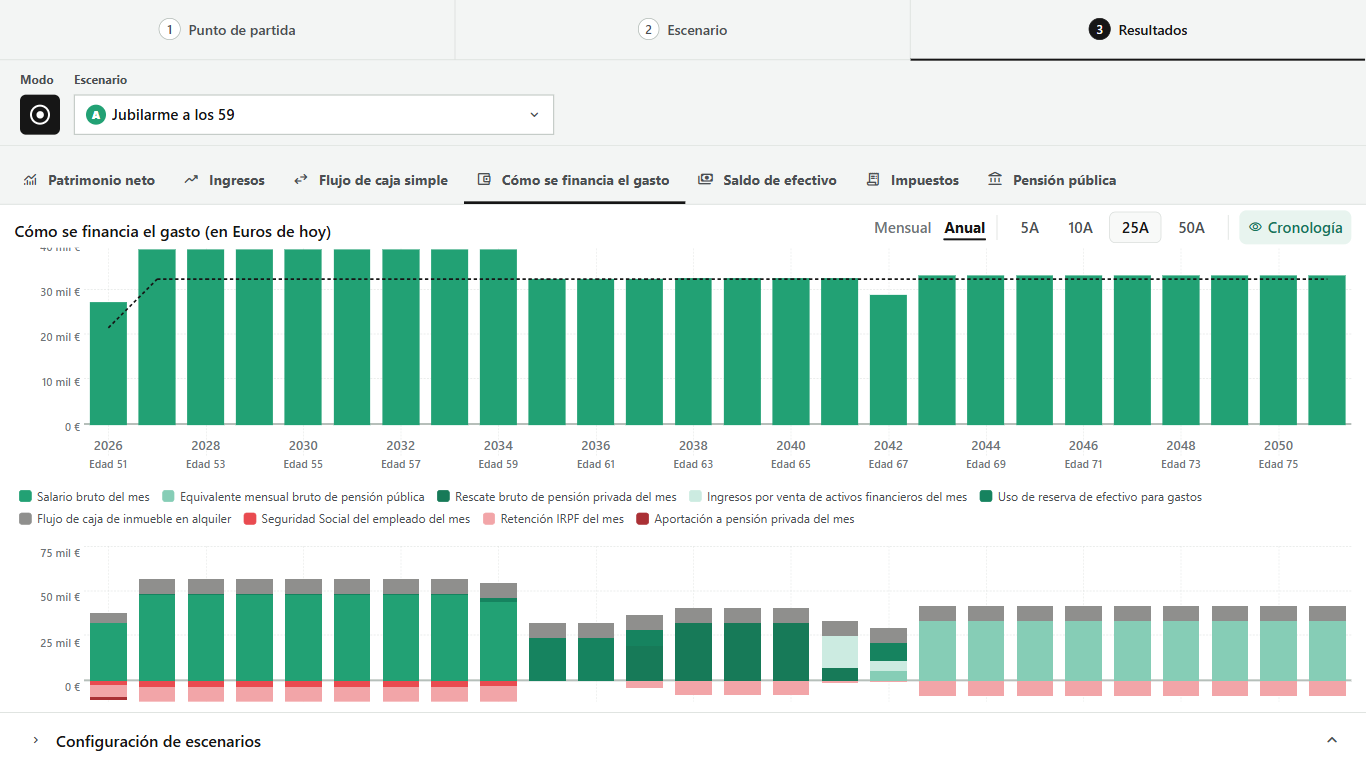
Task: Click the Uso de reserva de efectivo swatch
Action: pos(986,497)
